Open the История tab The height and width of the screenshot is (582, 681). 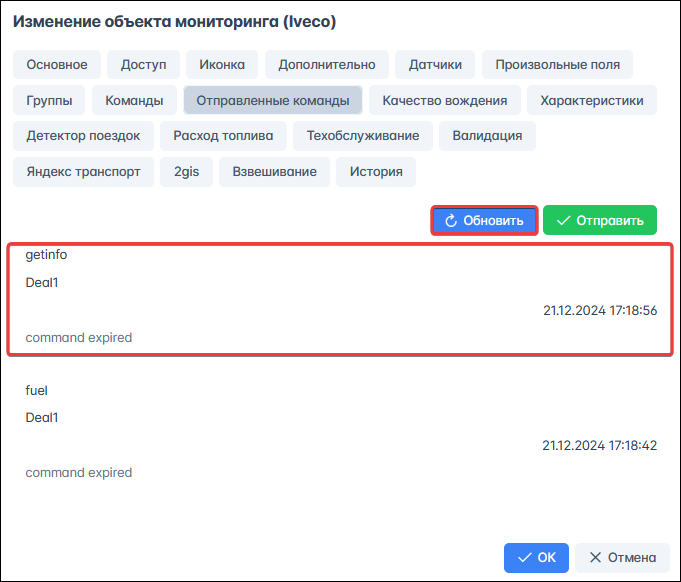pyautogui.click(x=376, y=171)
